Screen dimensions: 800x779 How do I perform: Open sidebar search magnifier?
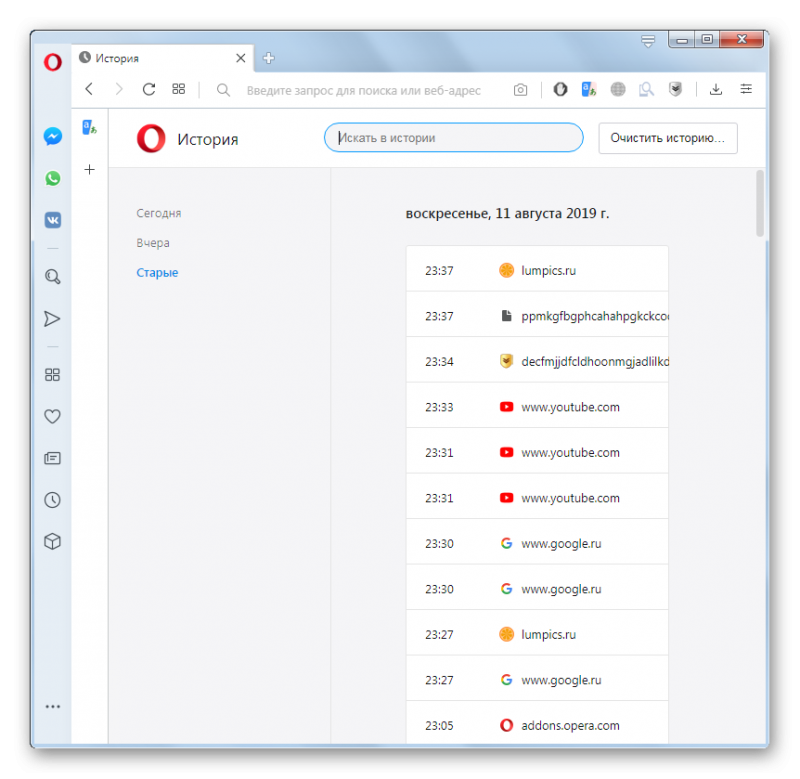click(53, 277)
